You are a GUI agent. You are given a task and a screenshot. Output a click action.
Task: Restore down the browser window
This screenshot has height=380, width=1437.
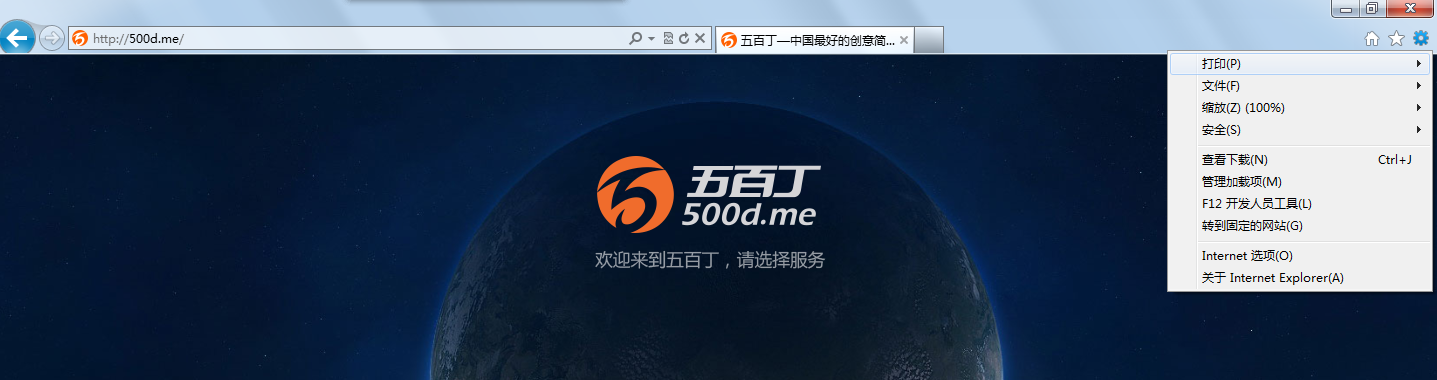point(1372,8)
